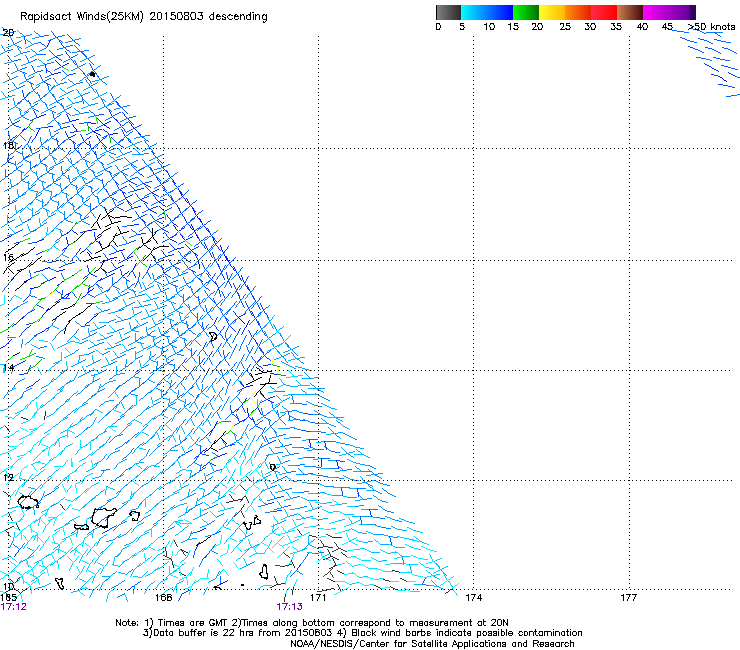Click the orange 25–30 knot color segment

tap(578, 12)
